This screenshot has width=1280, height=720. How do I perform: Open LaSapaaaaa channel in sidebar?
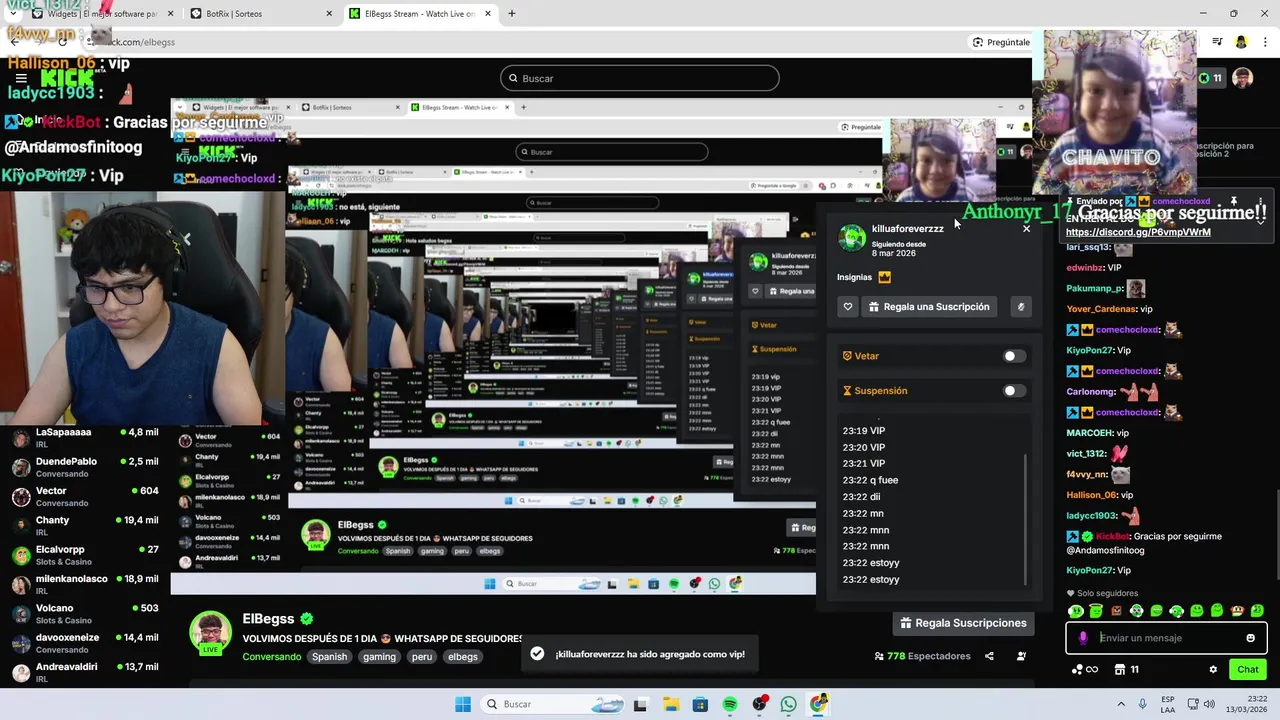(85, 438)
